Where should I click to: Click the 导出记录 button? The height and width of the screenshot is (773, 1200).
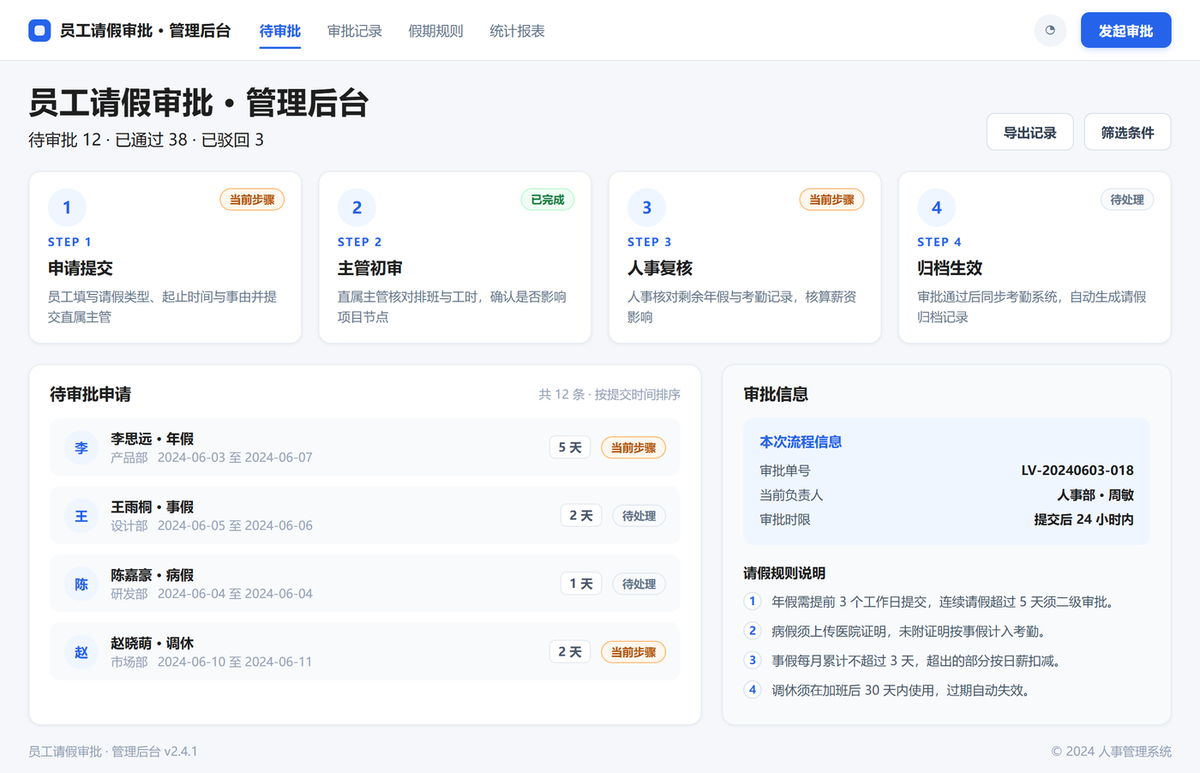(1030, 132)
